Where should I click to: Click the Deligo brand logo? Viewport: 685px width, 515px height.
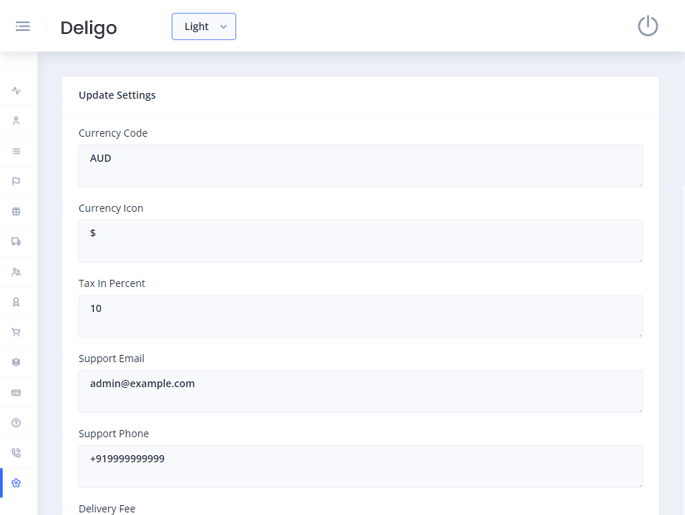tap(89, 28)
